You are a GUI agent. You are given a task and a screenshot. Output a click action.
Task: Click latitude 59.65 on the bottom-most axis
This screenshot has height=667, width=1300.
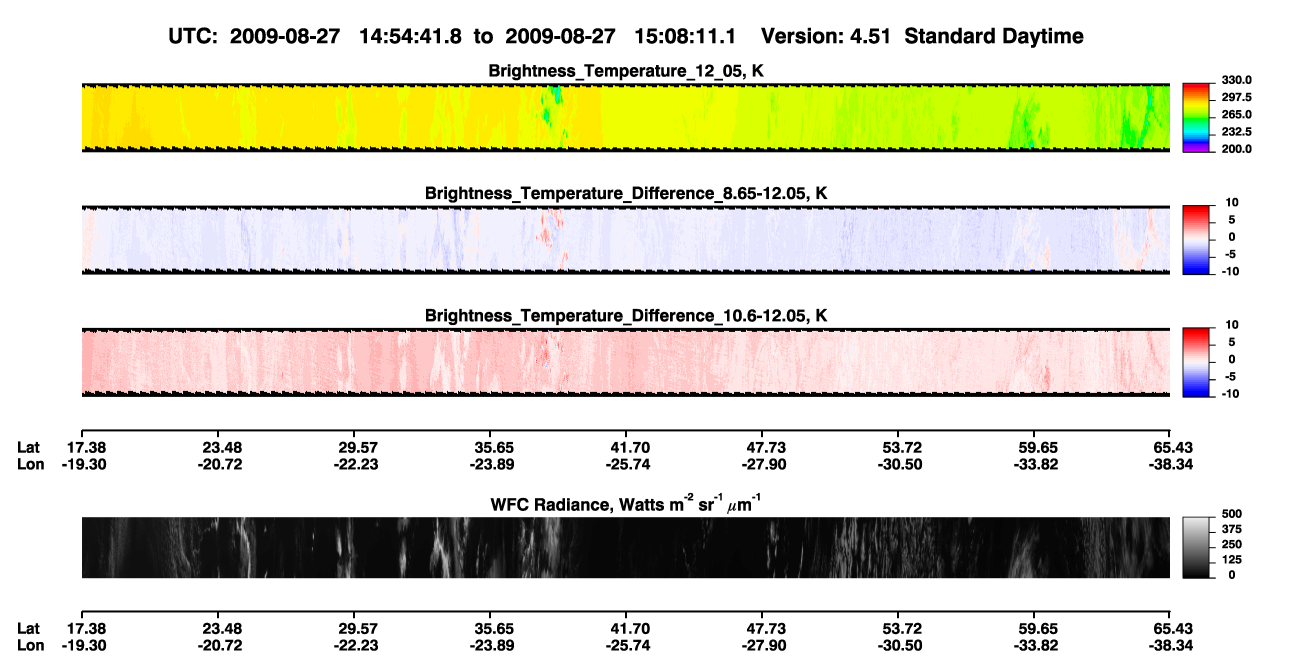coord(1034,628)
